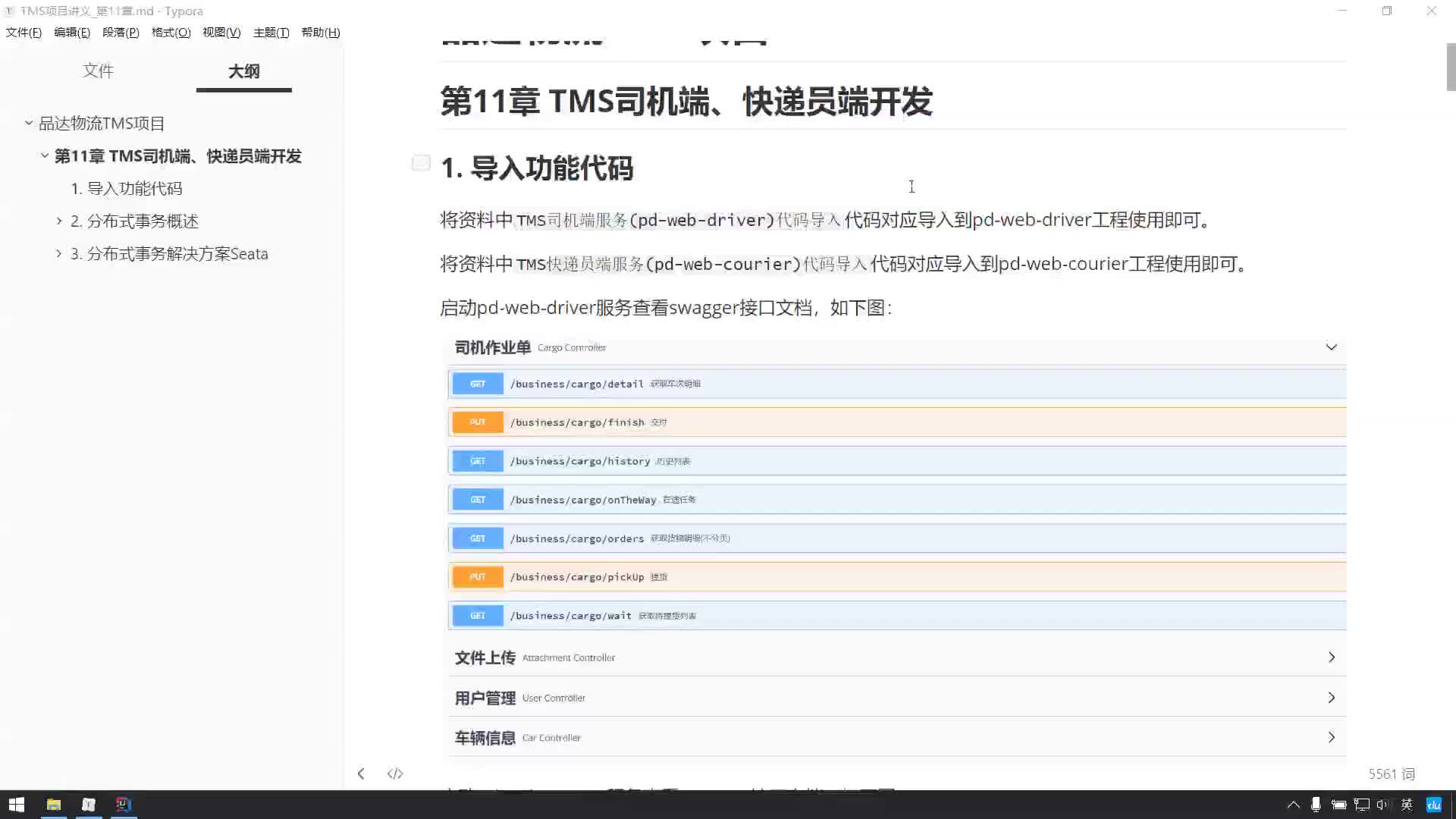Select 品达物流TMS项目 outline root
1456x819 pixels.
coord(102,124)
